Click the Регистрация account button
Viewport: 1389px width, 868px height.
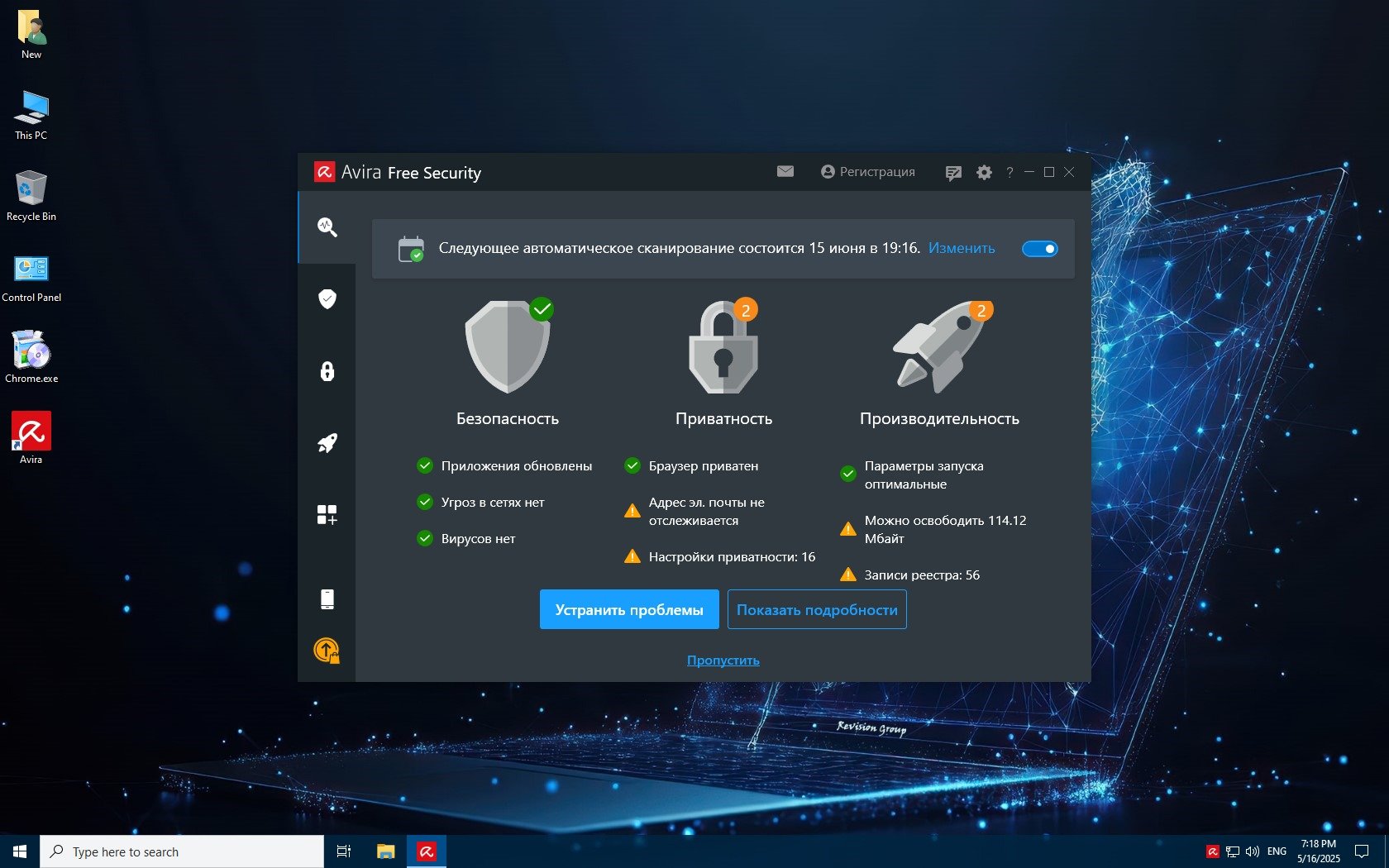868,172
